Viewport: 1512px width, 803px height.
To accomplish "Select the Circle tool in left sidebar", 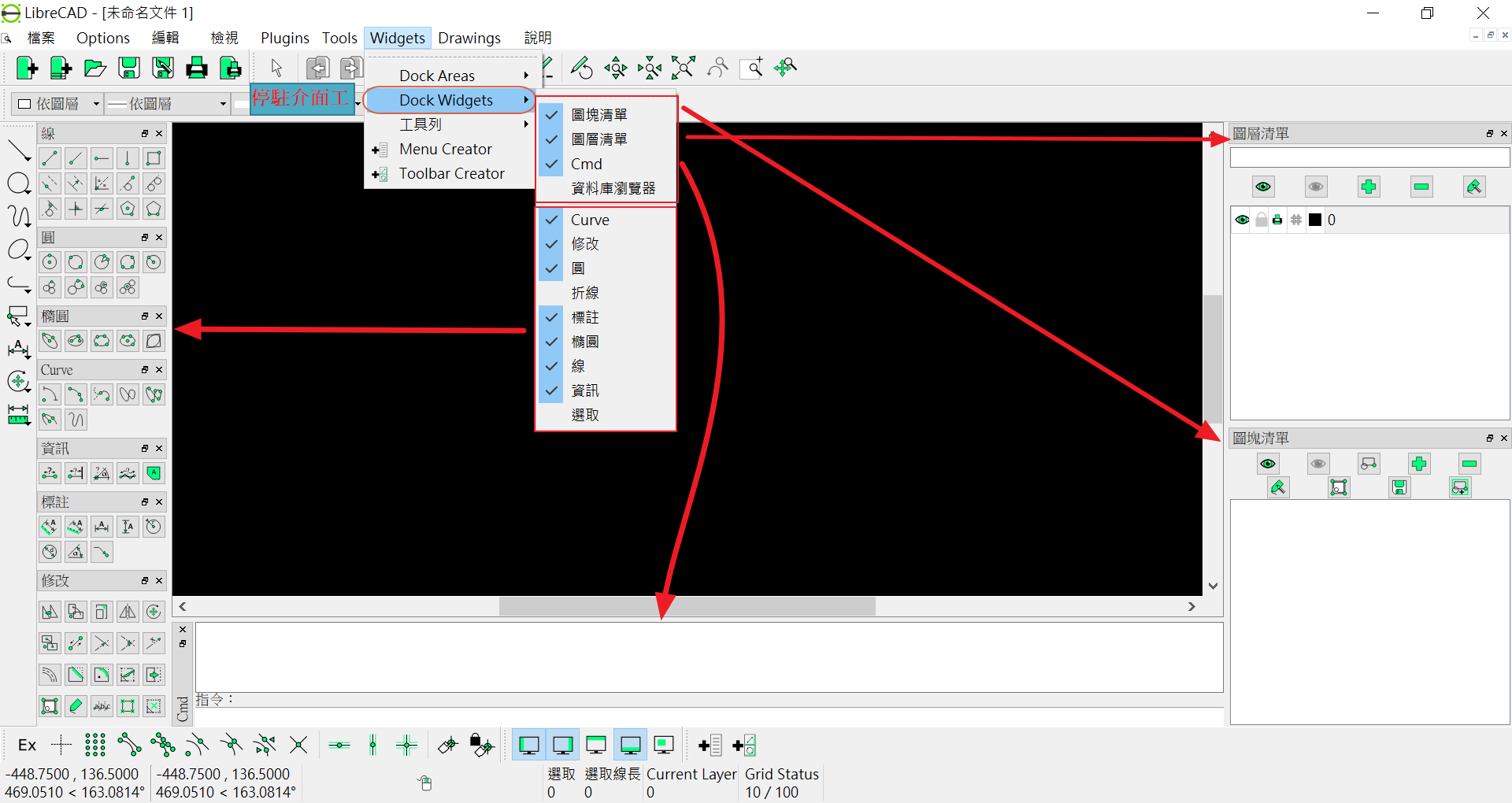I will [x=19, y=184].
